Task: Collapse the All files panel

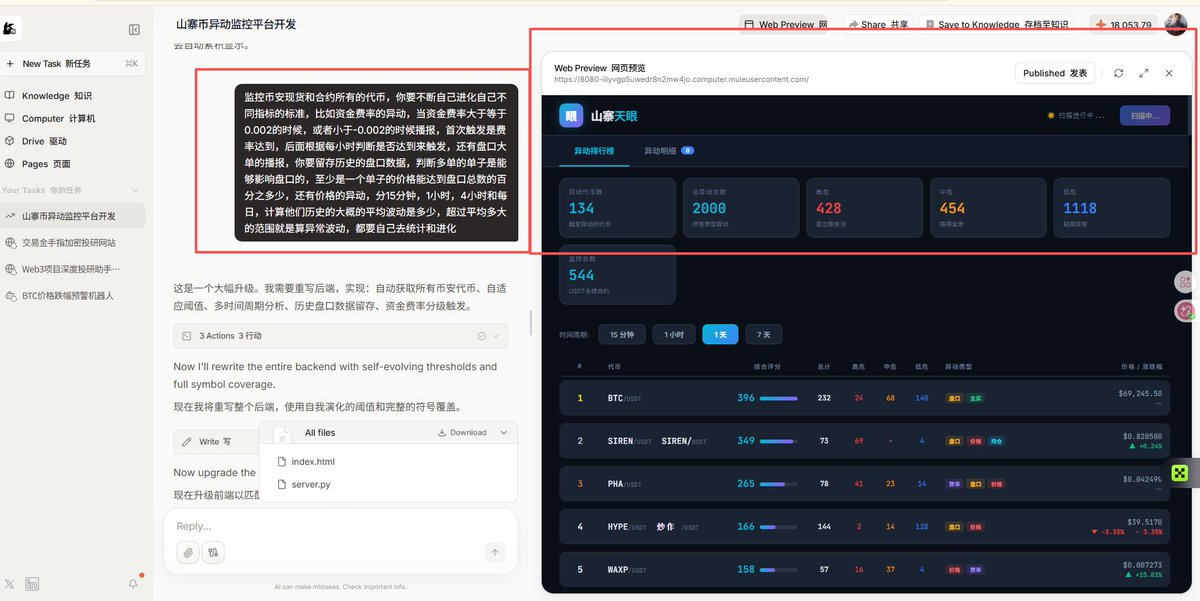Action: pos(504,432)
